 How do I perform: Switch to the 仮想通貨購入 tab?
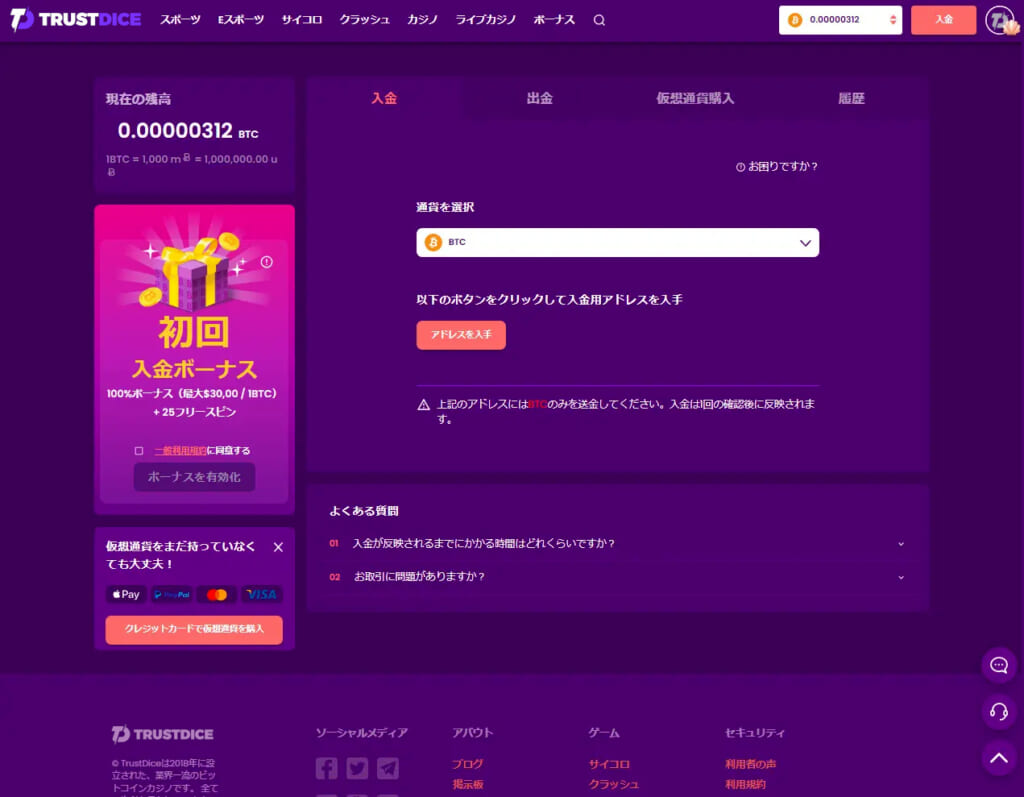click(696, 99)
